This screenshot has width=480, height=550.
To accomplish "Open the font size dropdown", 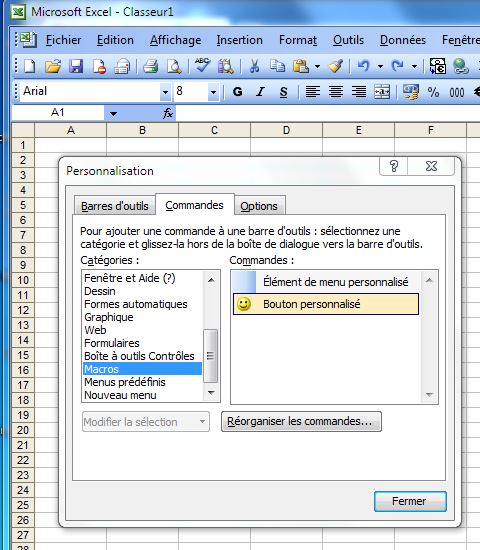I will point(213,93).
